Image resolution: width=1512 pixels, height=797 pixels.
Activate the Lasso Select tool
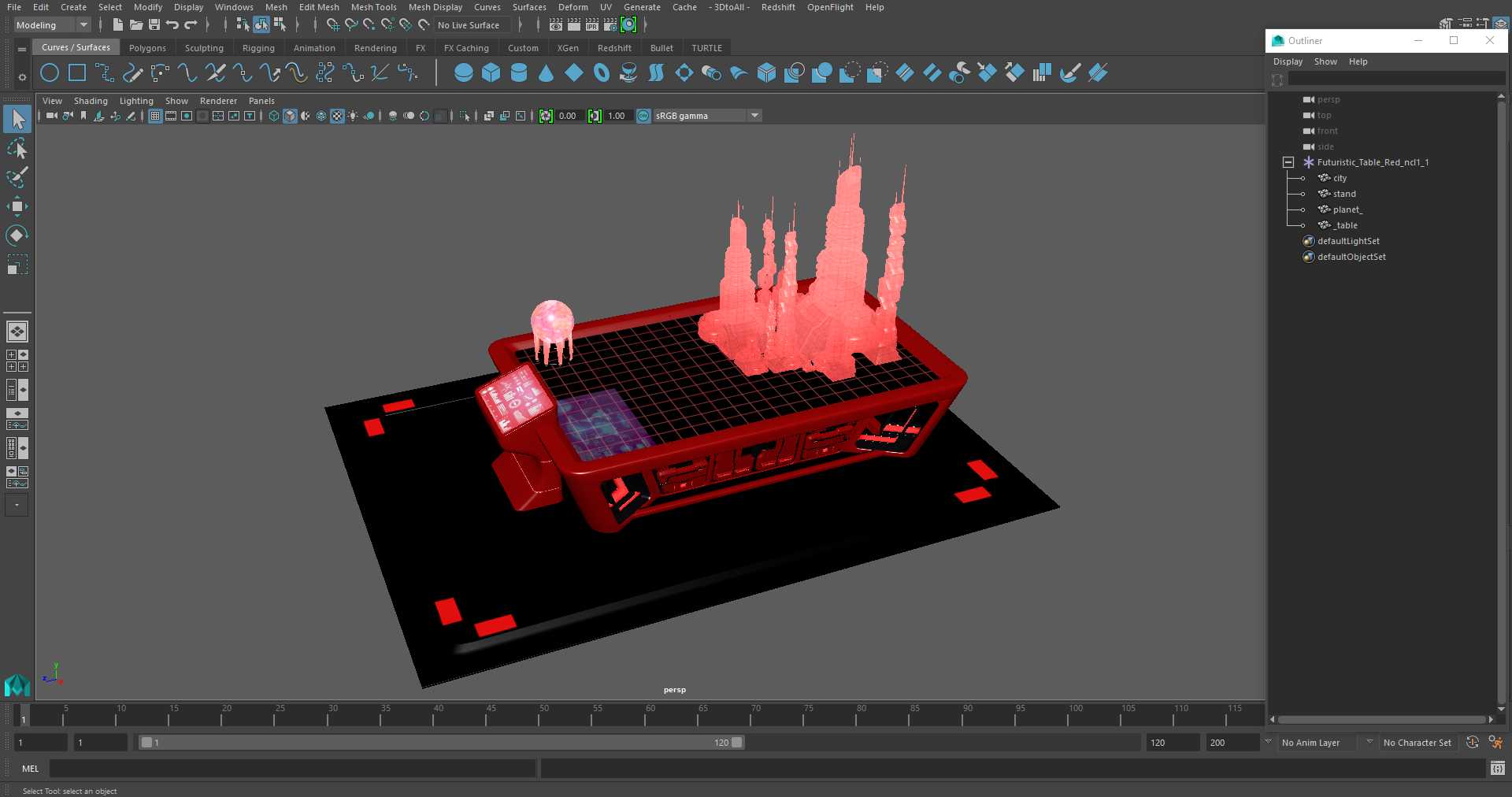click(17, 149)
